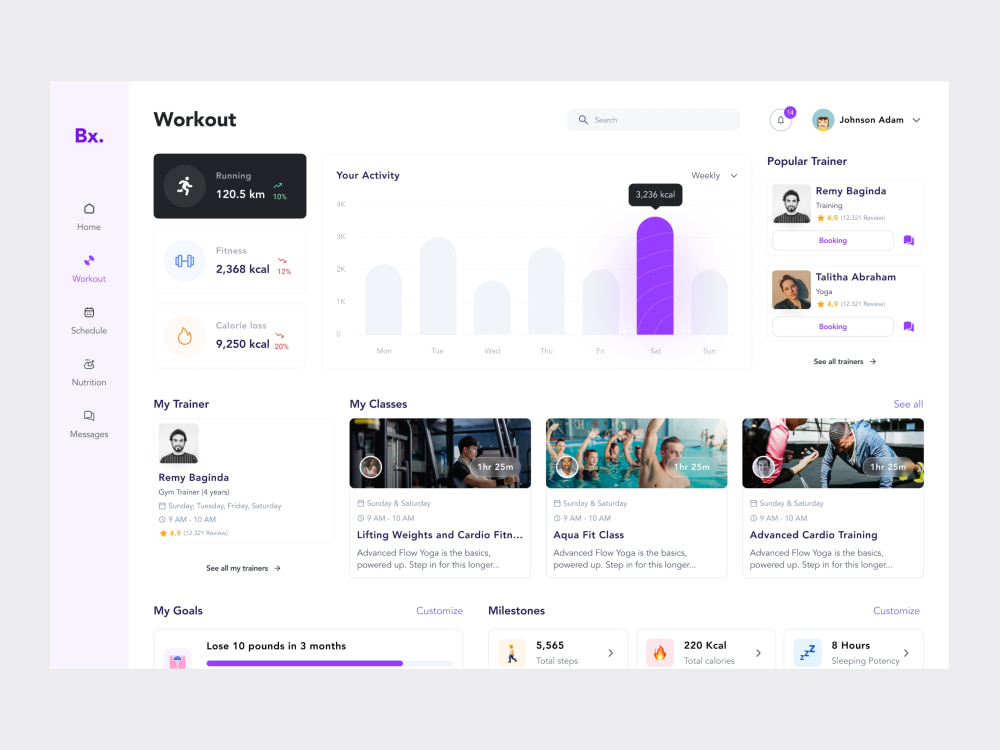Open See all trainers link
The height and width of the screenshot is (750, 1000).
845,362
